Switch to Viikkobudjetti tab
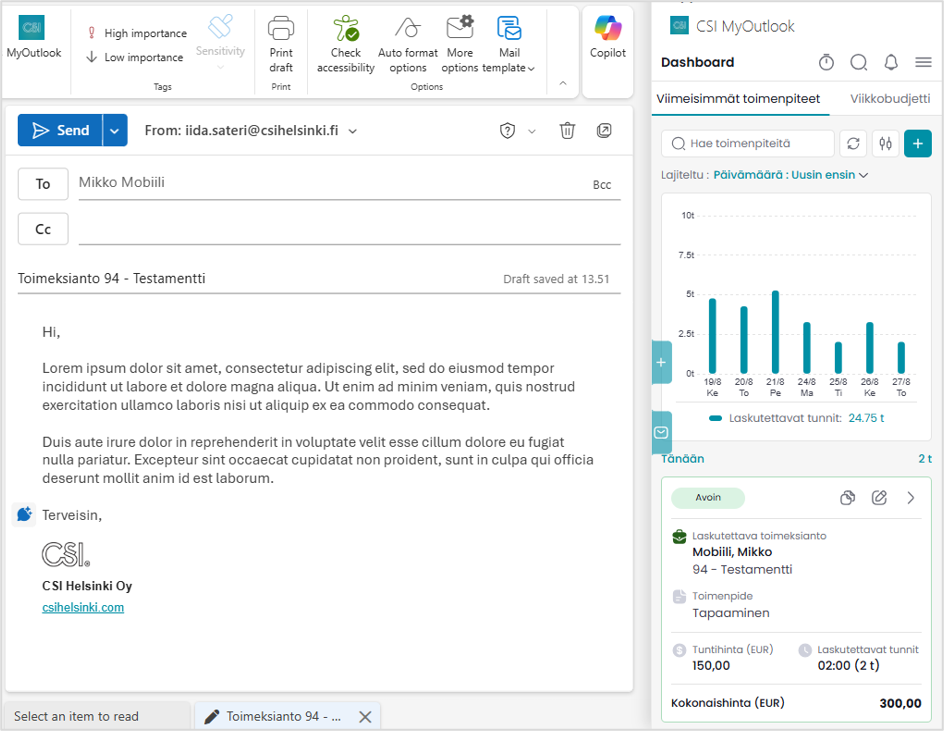Viewport: 944px width, 731px height. pyautogui.click(x=890, y=99)
